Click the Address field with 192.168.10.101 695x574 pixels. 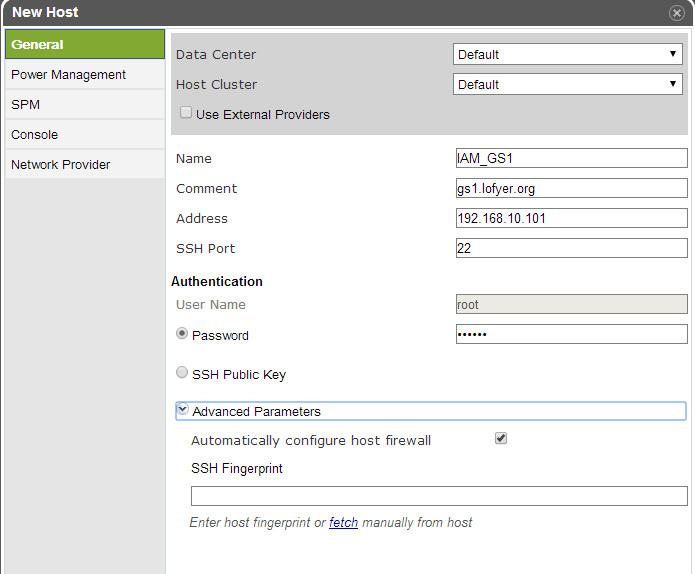572,218
